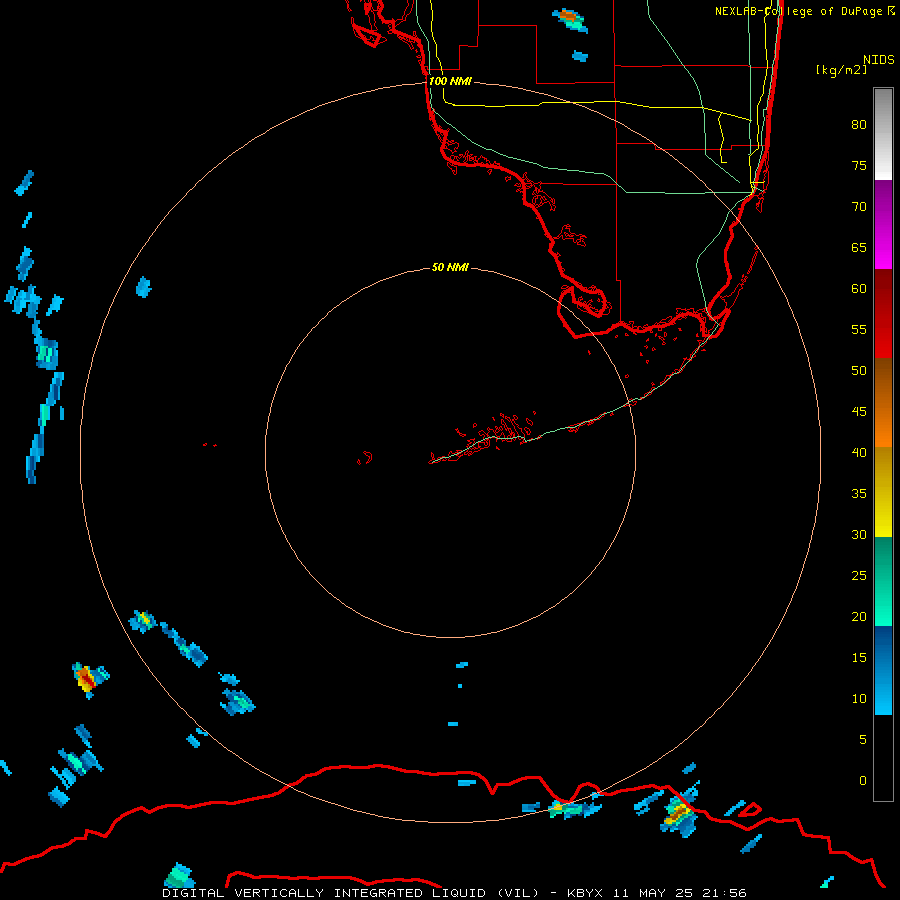Click the '5' value on the scale
The image size is (900, 900).
point(863,740)
